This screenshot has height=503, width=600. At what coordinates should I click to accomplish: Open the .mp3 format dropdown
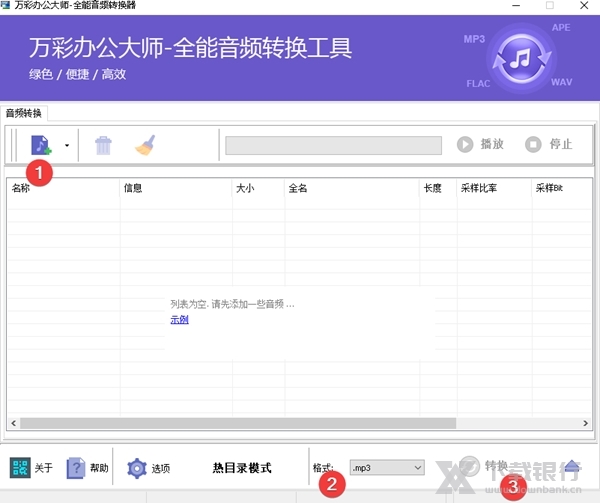387,467
